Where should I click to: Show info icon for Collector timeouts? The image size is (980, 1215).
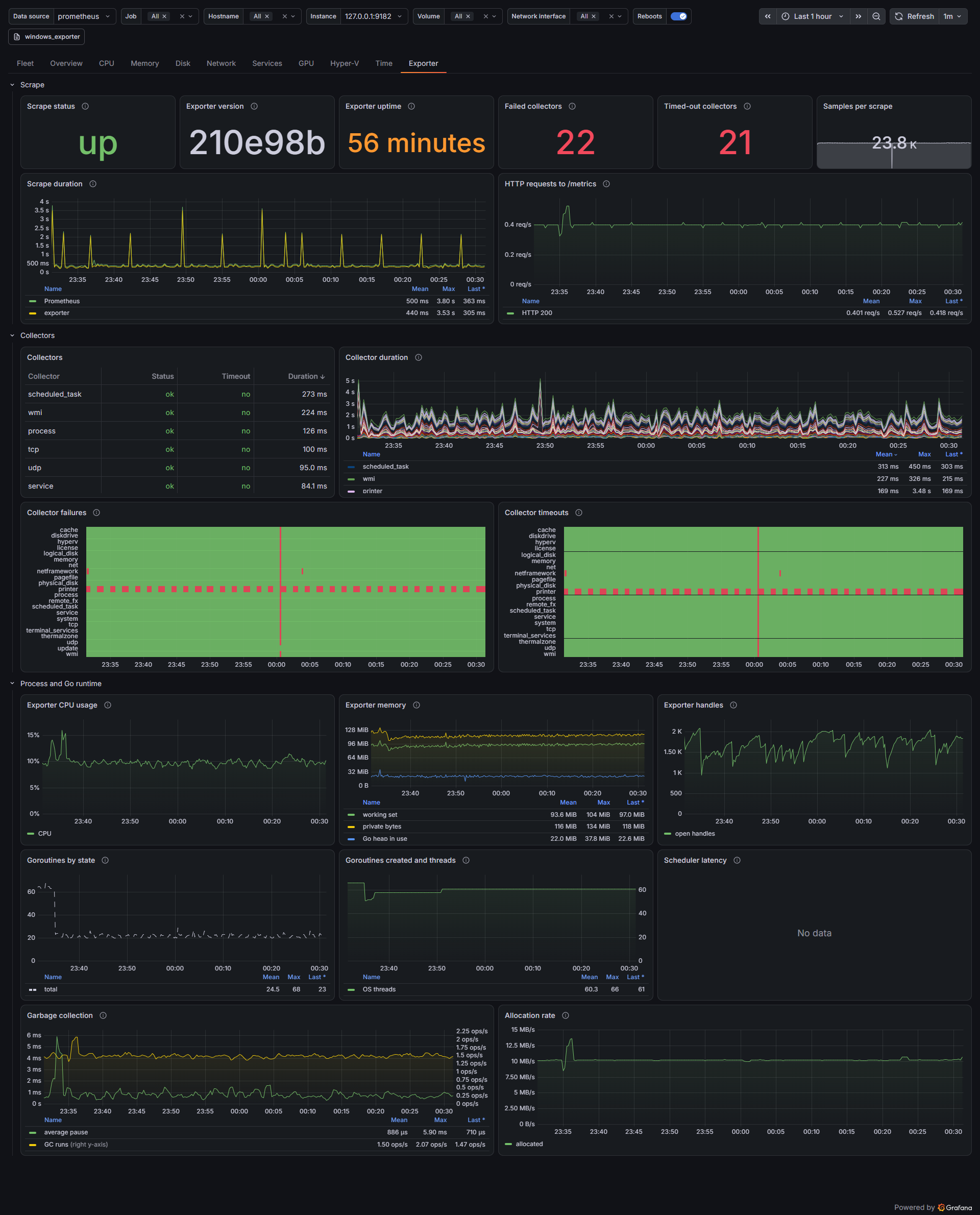click(x=579, y=513)
